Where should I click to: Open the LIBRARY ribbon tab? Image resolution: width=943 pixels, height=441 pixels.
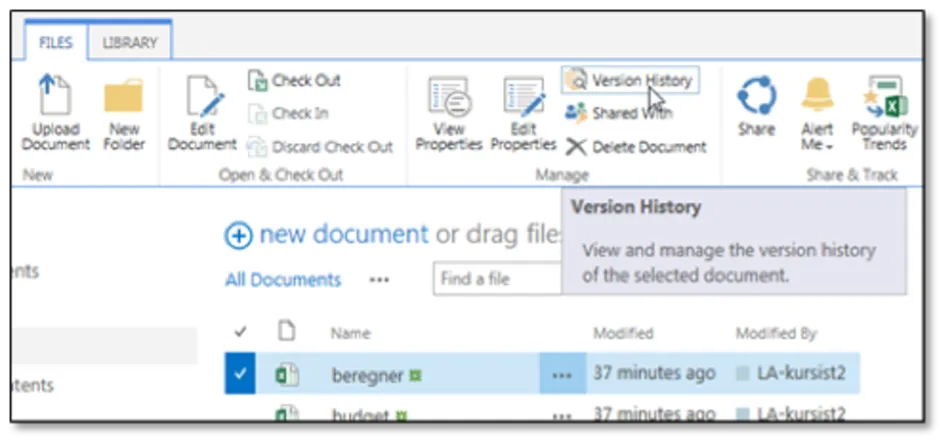tap(130, 43)
